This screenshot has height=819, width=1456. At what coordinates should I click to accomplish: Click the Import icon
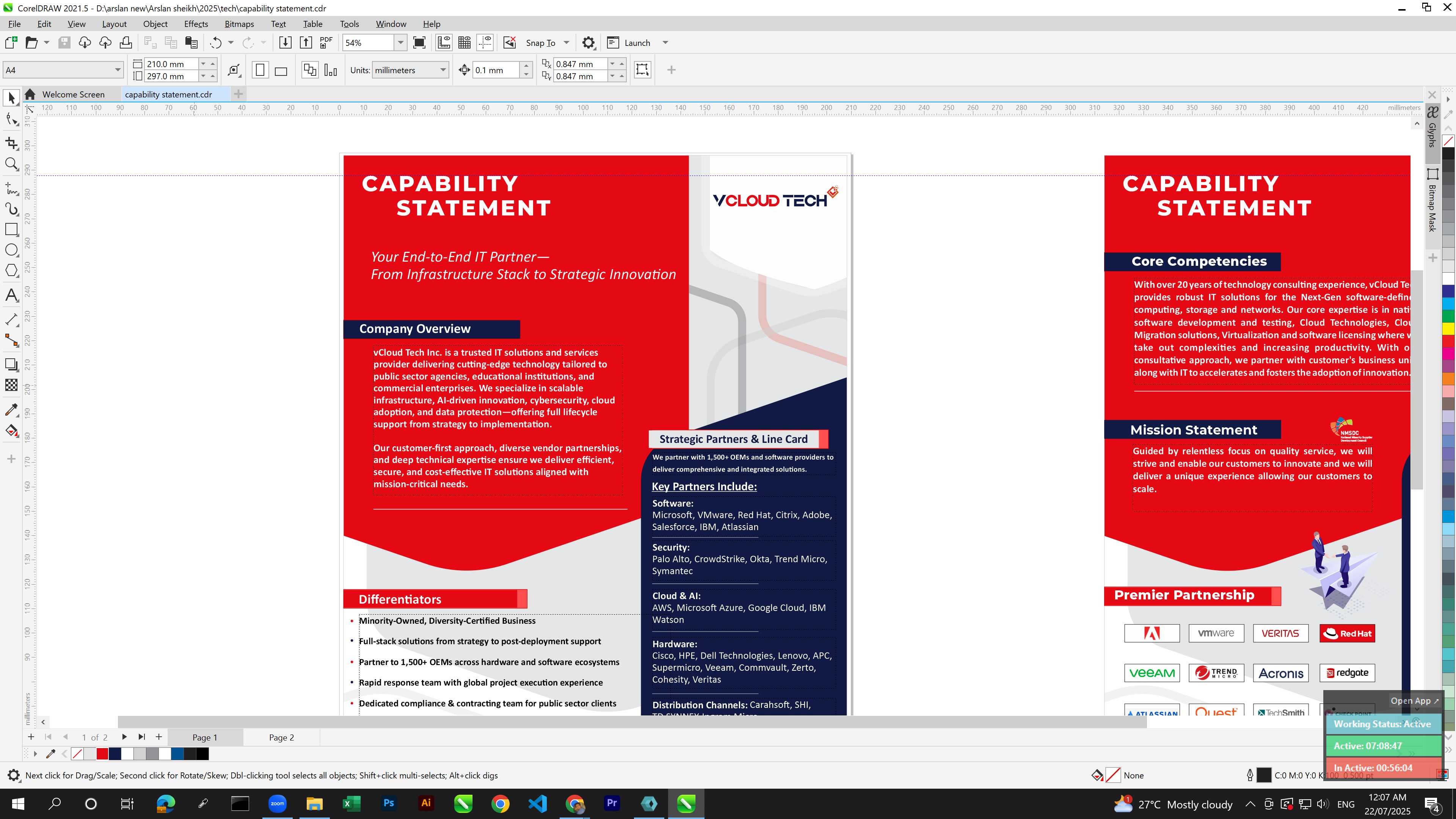[x=286, y=42]
